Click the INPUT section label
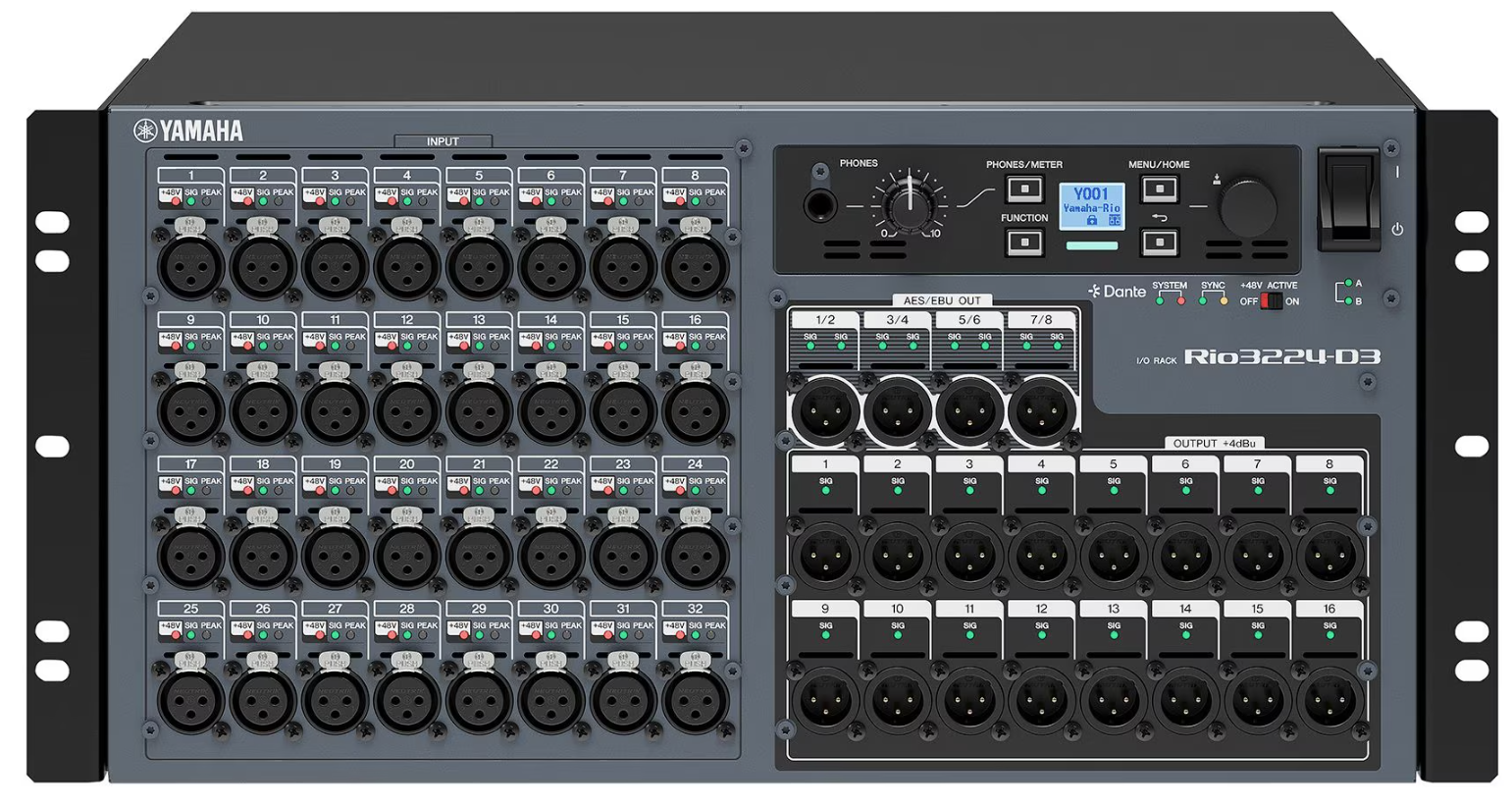This screenshot has height=807, width=1512. point(443,141)
